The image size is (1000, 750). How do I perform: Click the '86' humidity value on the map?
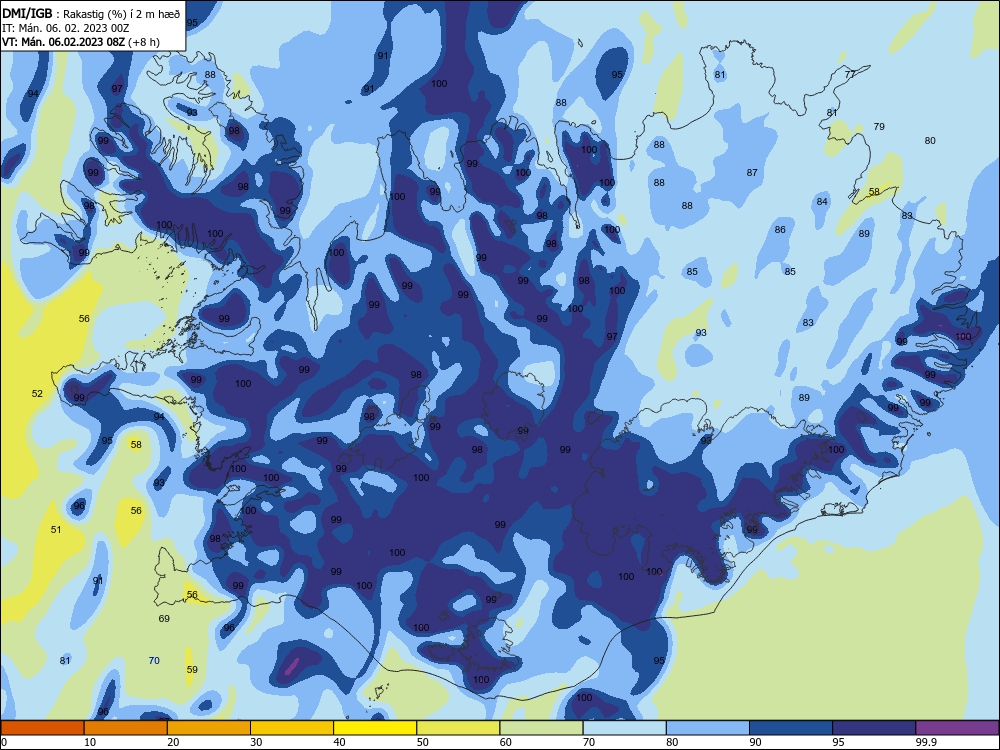point(781,230)
